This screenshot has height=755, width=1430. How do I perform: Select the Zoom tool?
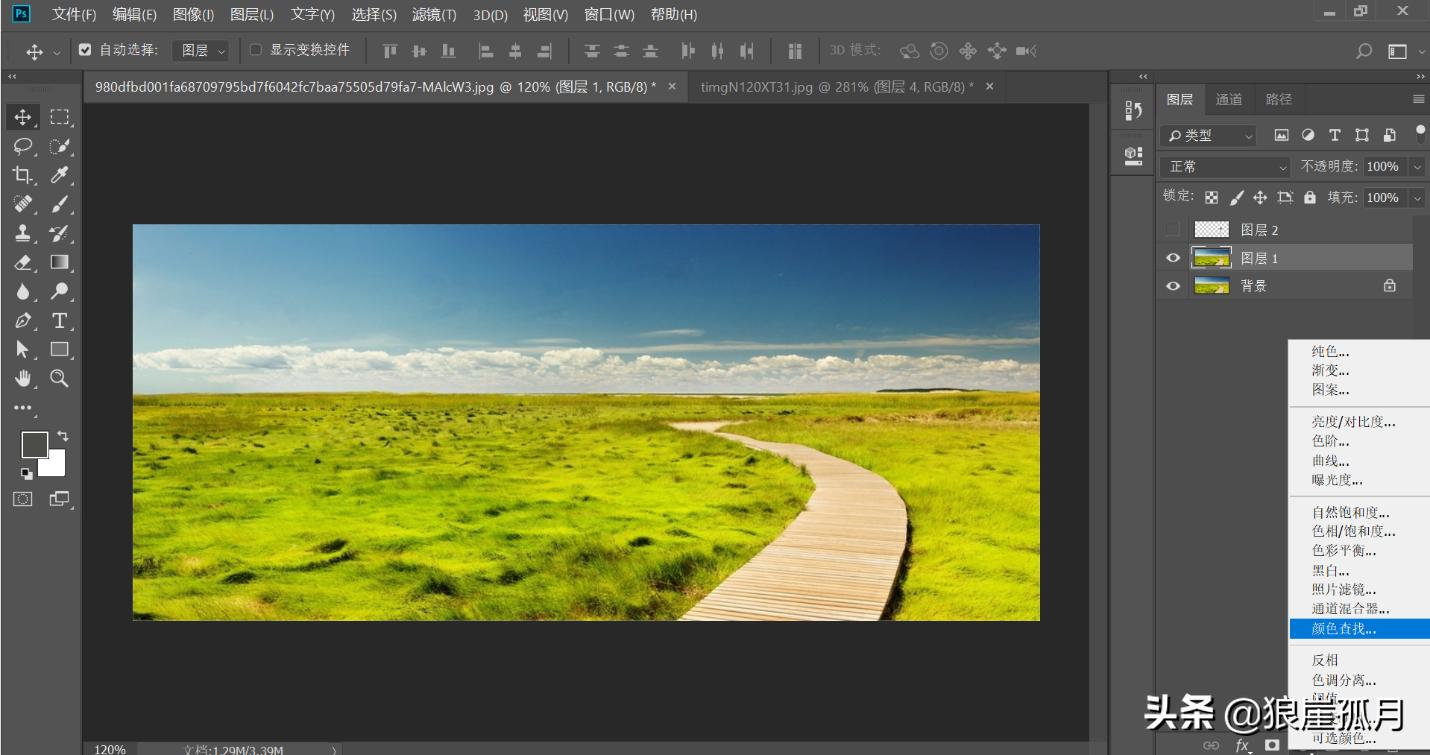click(59, 378)
